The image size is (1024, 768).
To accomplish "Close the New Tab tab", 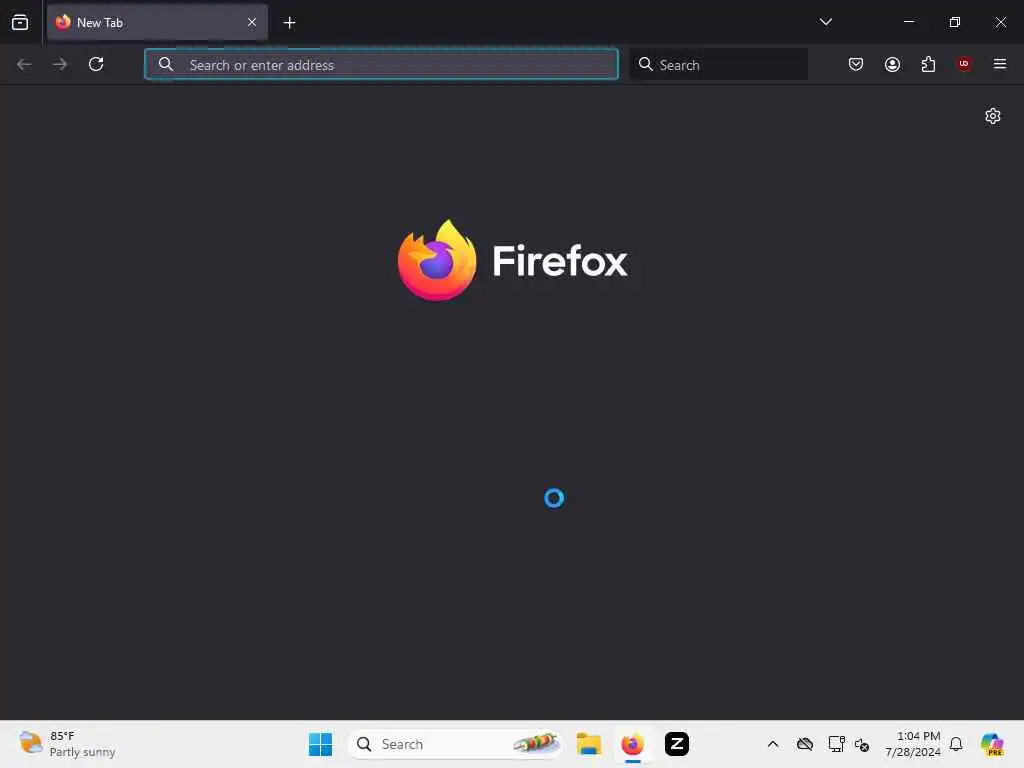I will point(252,22).
